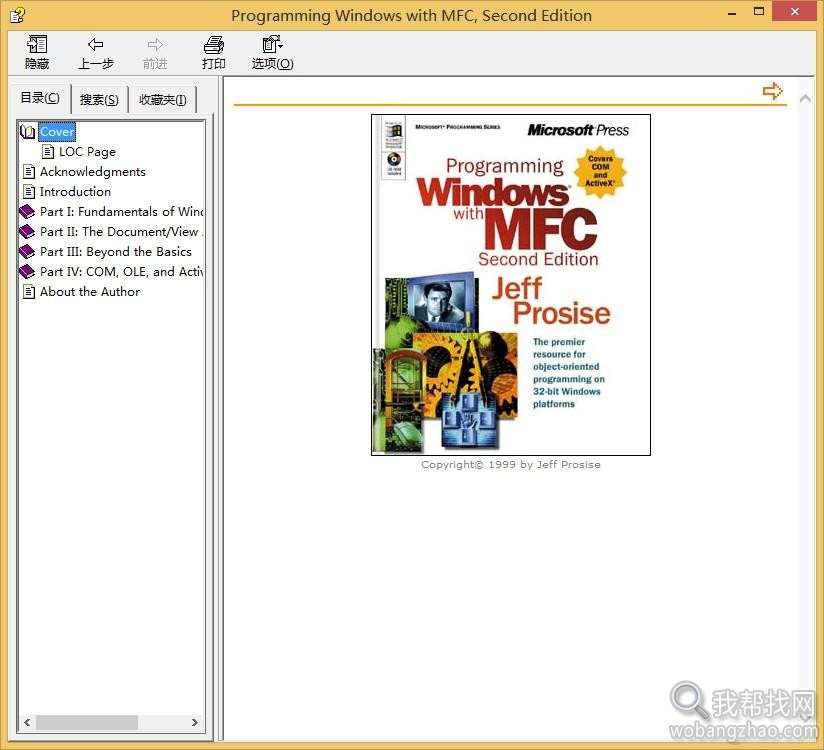
Task: Select the Cover tree entry
Action: (x=57, y=131)
